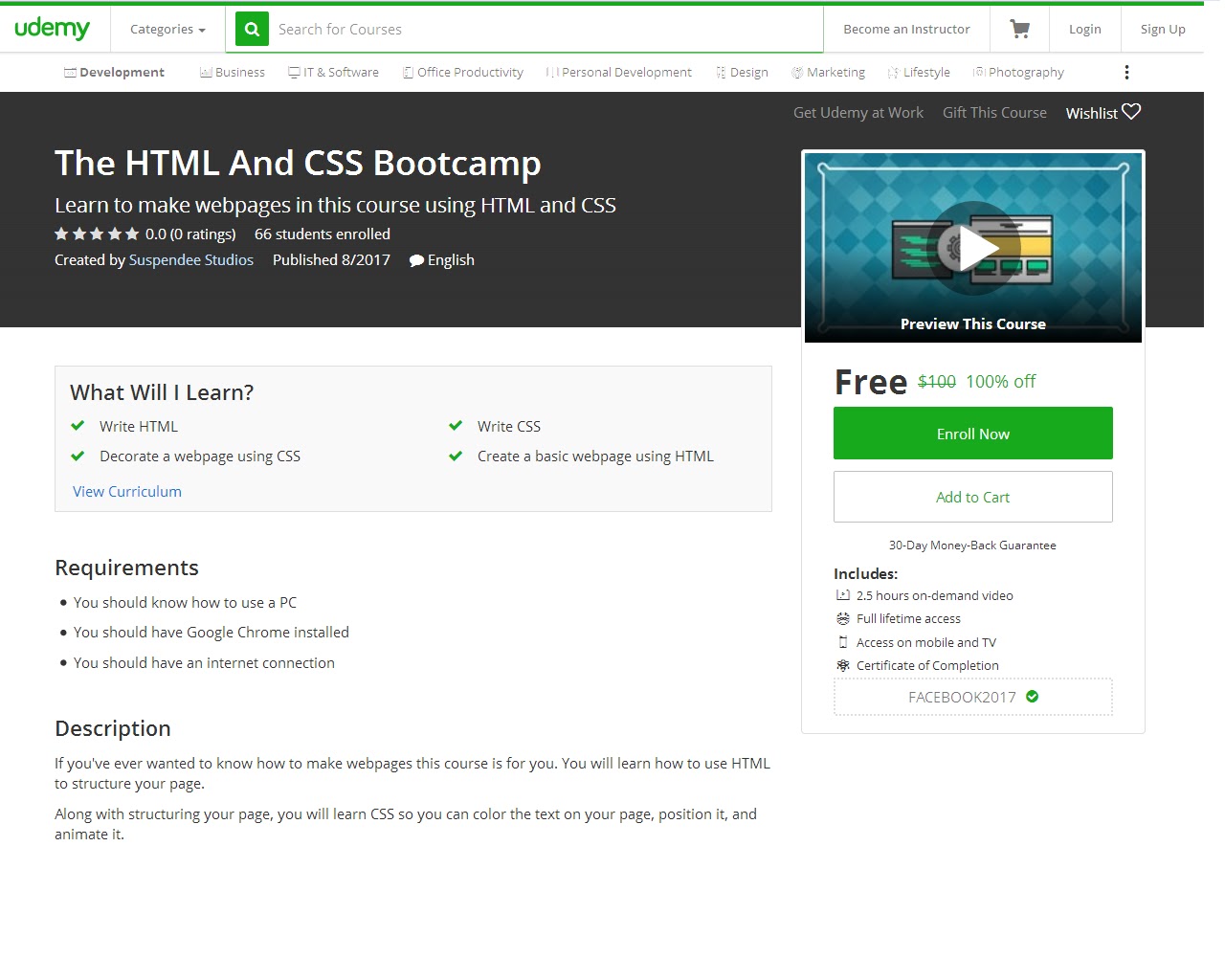The height and width of the screenshot is (980, 1225).
Task: Click the green search magnifier button
Action: point(252,30)
